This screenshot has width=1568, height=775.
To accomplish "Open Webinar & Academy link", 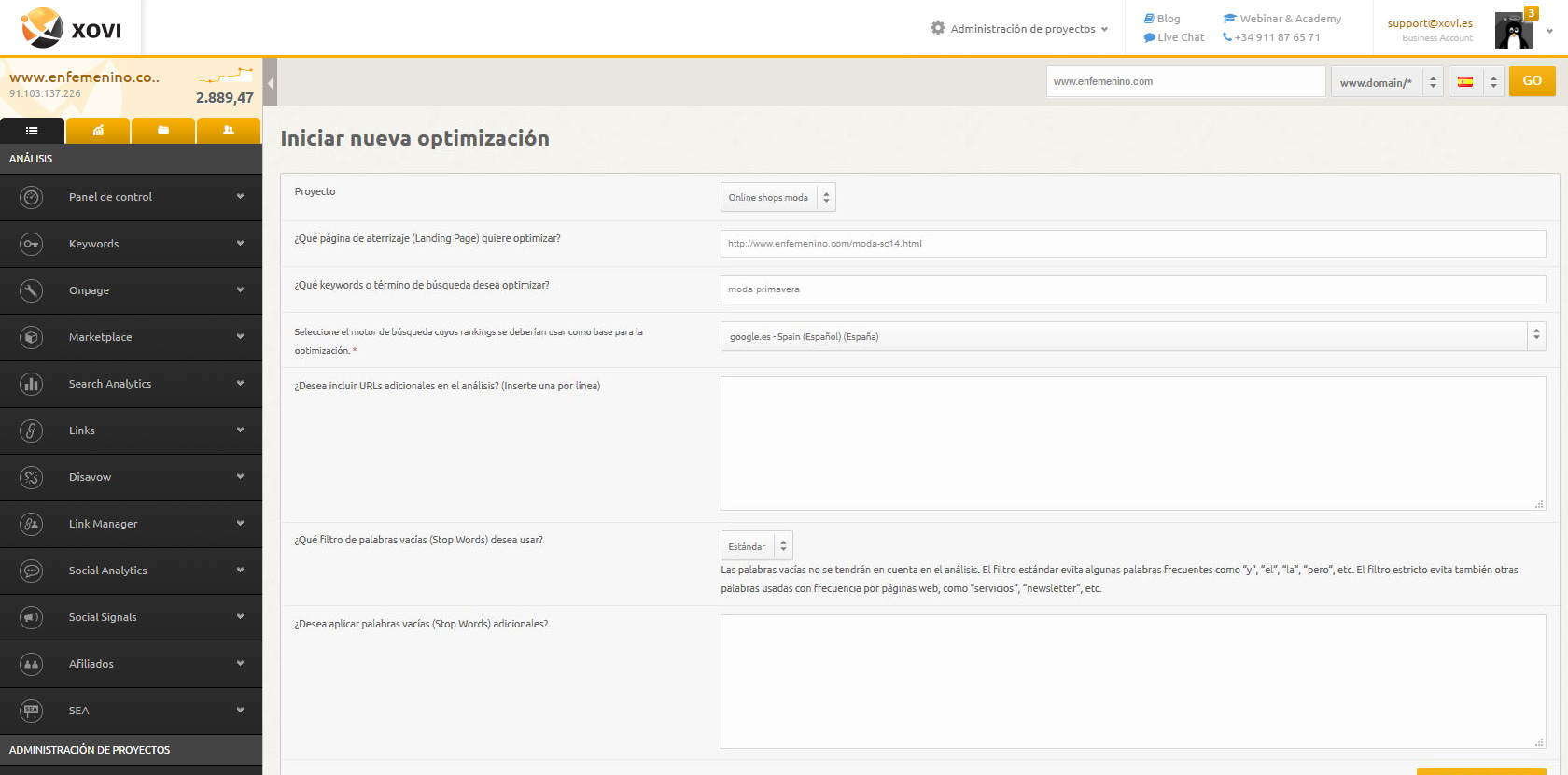I will [x=1282, y=19].
